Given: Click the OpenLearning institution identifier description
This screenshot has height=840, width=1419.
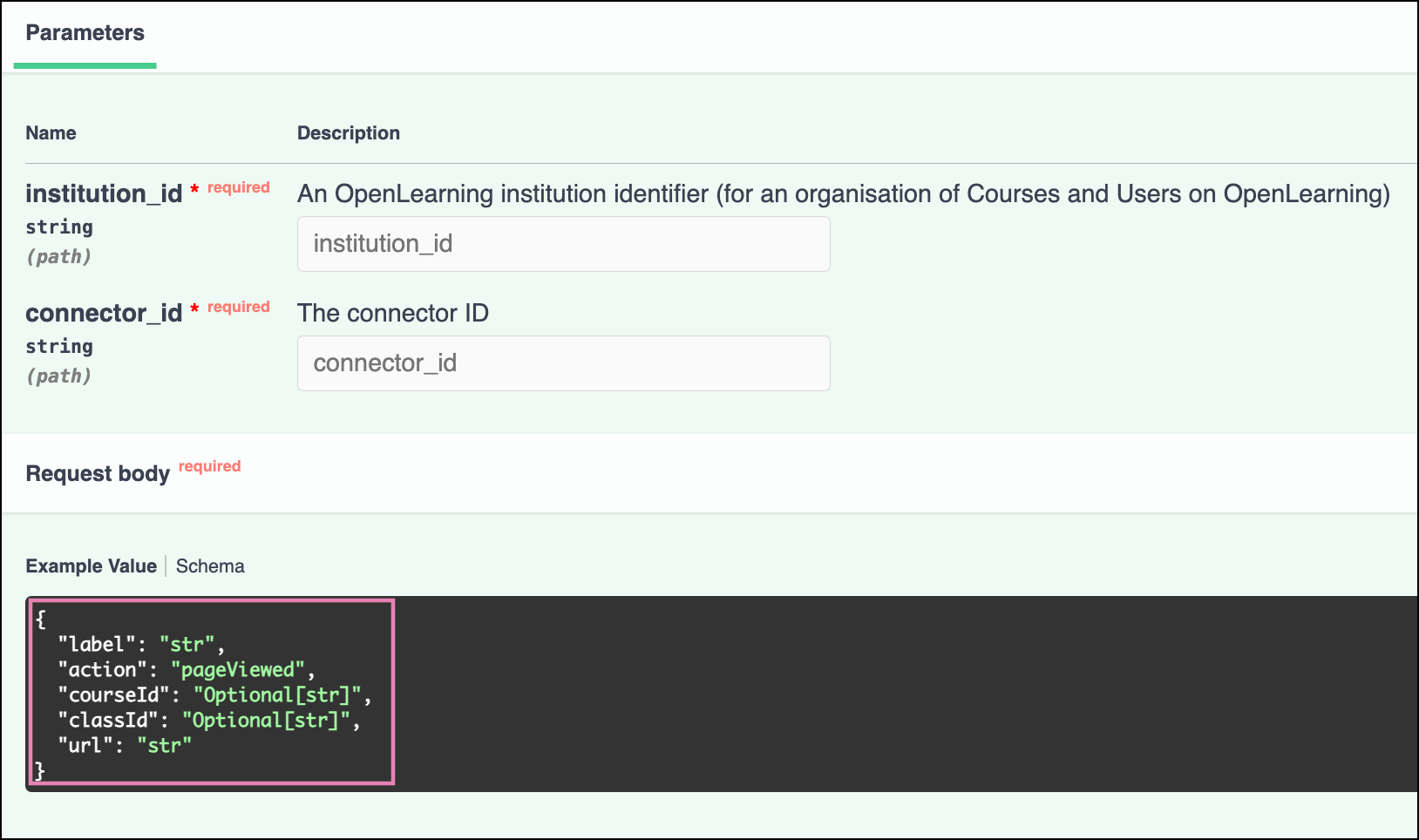Looking at the screenshot, I should coord(843,193).
